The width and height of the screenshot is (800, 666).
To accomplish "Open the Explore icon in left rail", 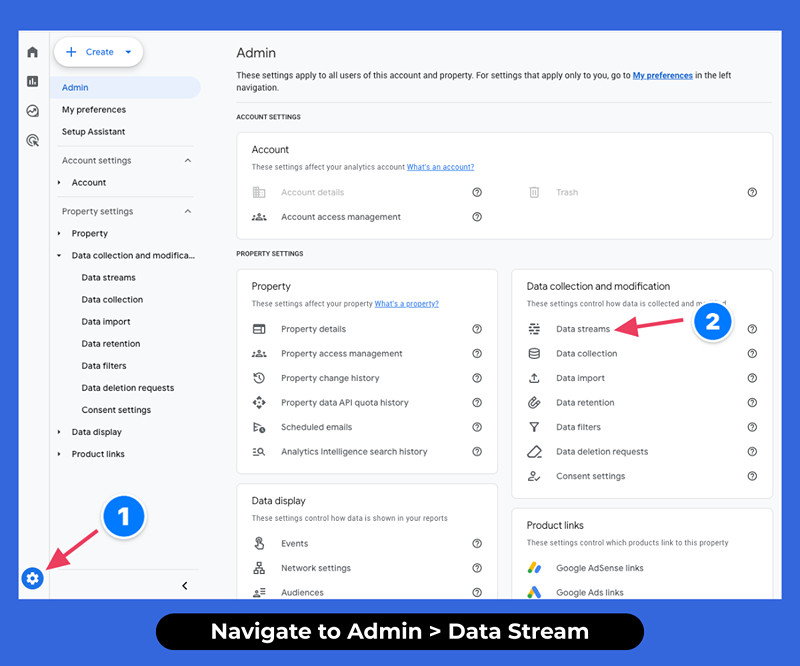I will (33, 111).
